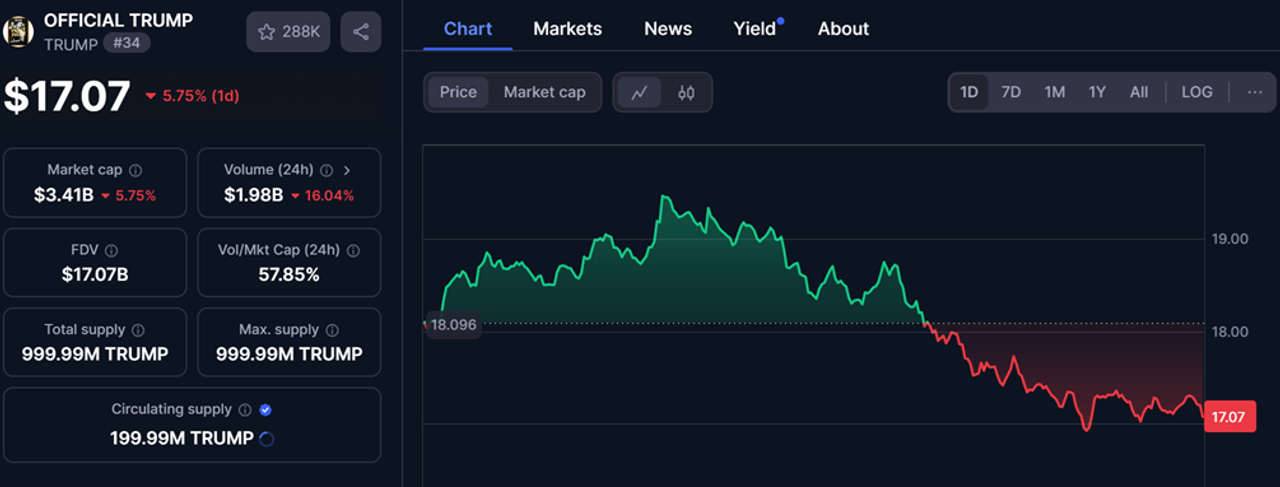Viewport: 1280px width, 487px height.
Task: Click the 57.85% Vol/Mkt Cap value
Action: 289,274
